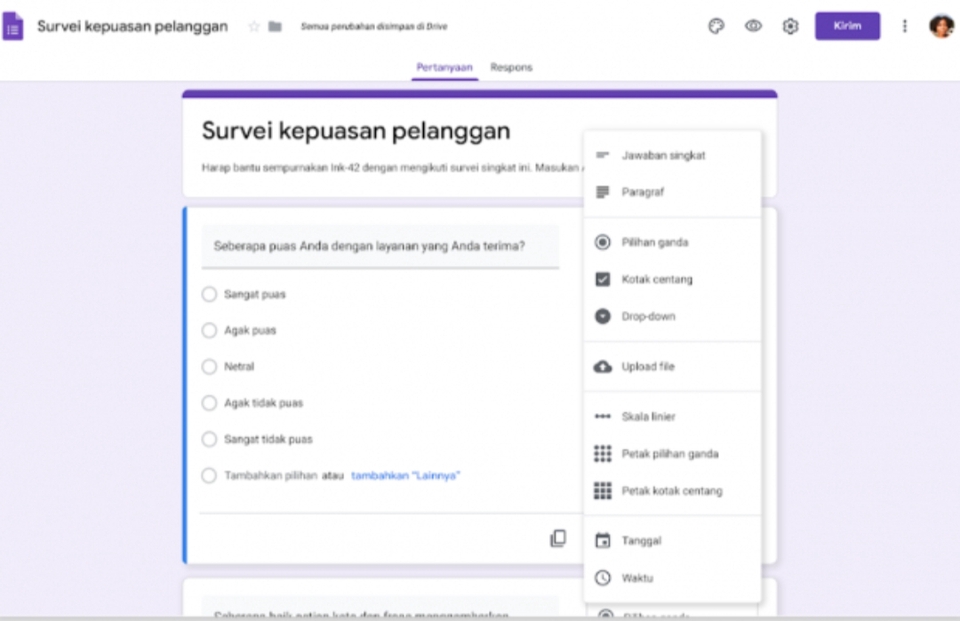Select the Waktu question type
The height and width of the screenshot is (621, 960).
tap(601, 577)
